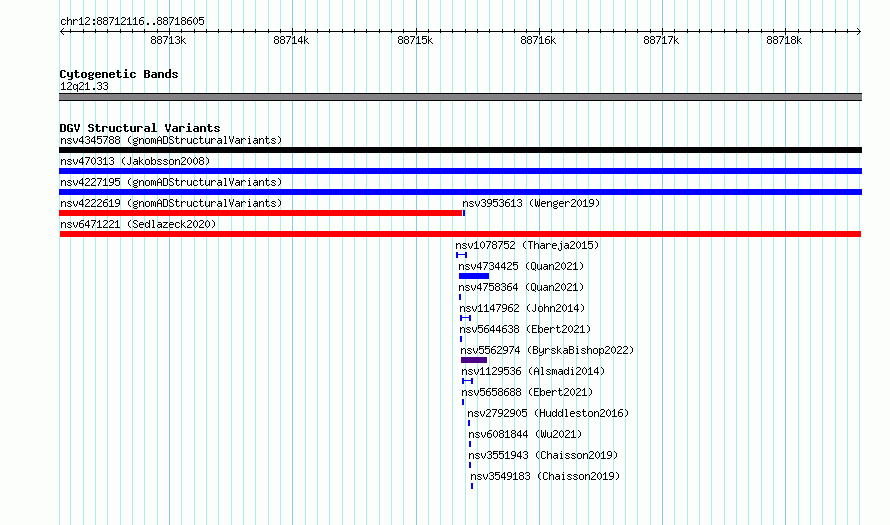
Task: Click the 88717k ruler tick label
Action: click(661, 40)
